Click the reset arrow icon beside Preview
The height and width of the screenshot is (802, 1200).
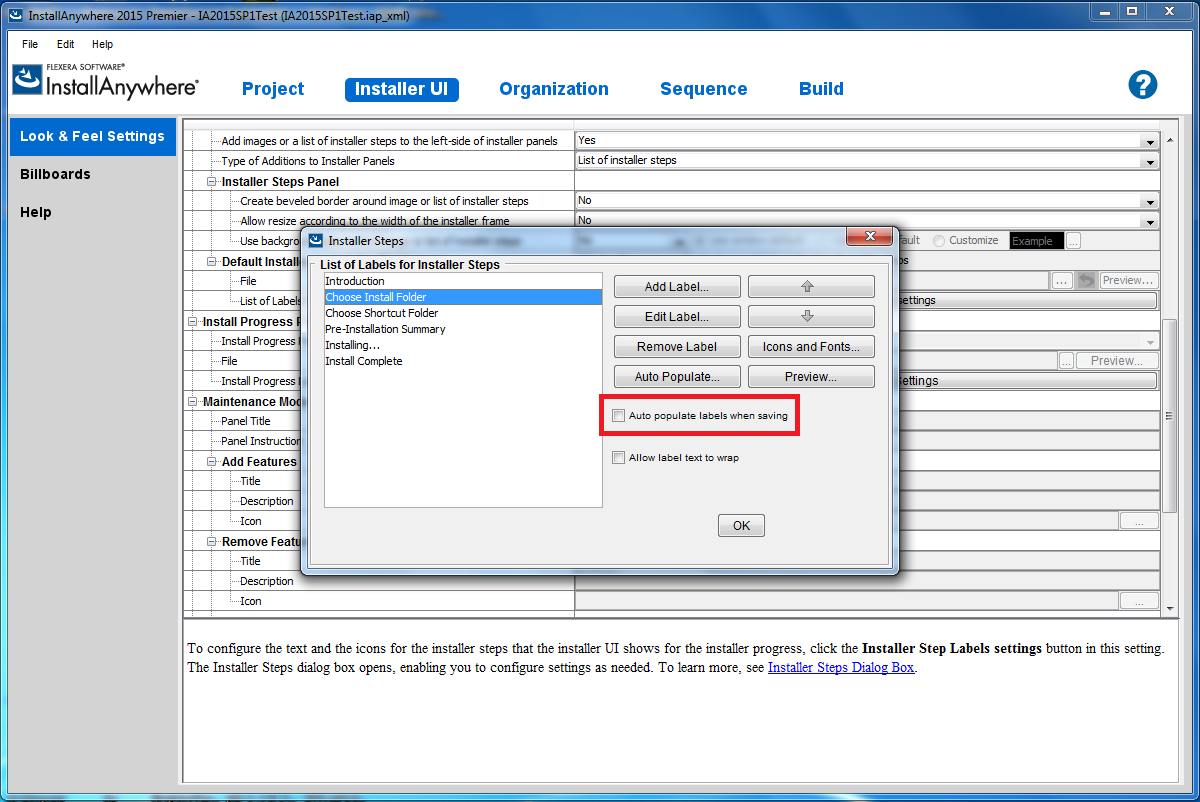(x=1086, y=281)
